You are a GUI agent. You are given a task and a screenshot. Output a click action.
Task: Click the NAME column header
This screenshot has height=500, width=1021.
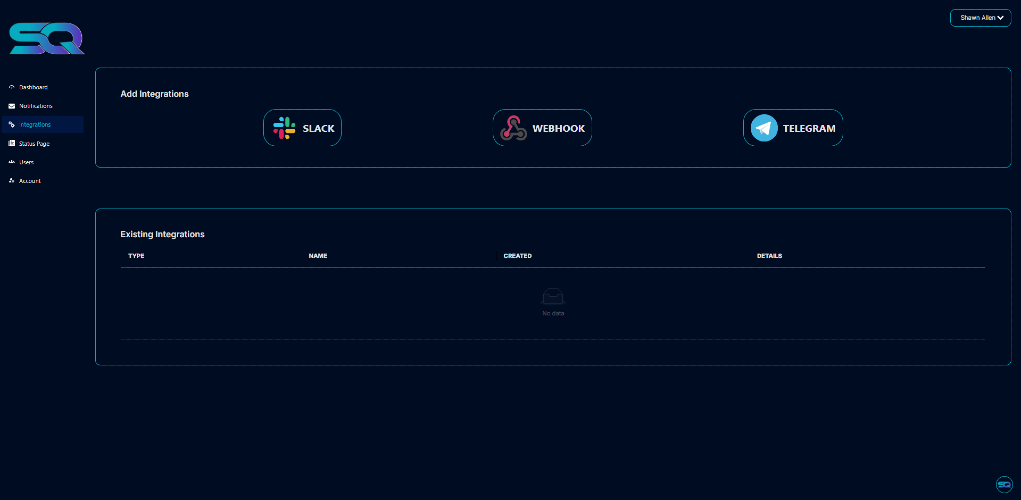pos(318,256)
